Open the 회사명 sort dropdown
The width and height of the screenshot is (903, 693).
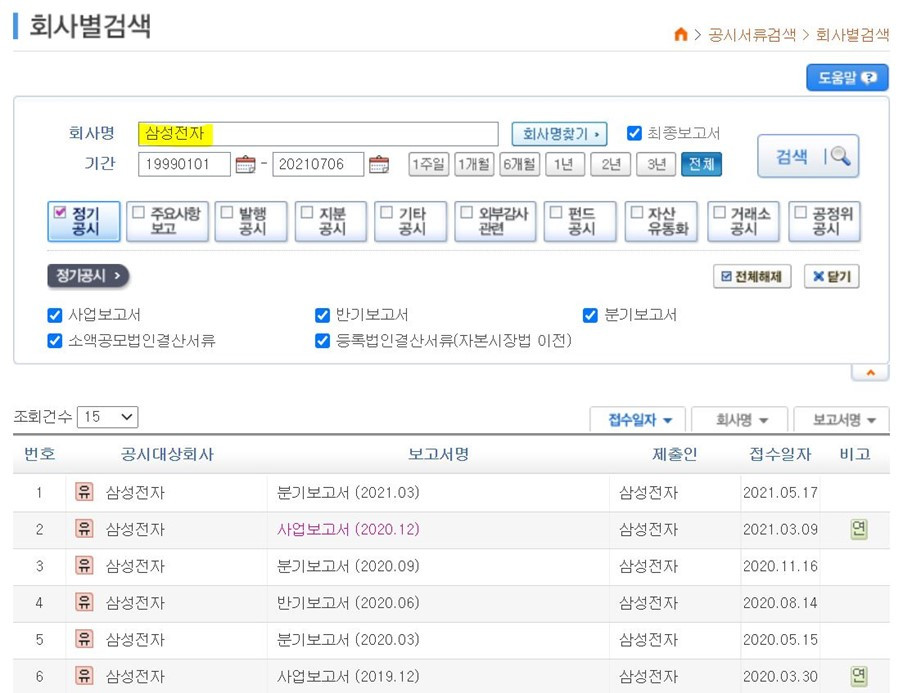(x=740, y=419)
